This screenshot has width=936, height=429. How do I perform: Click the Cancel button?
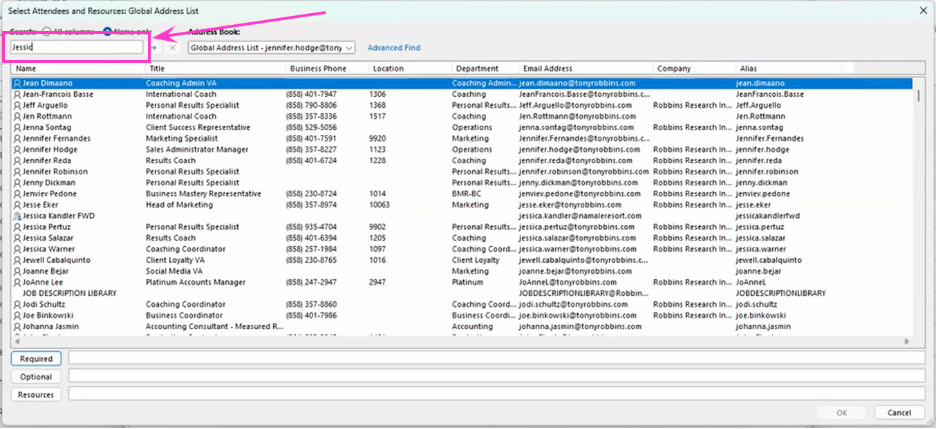(898, 412)
